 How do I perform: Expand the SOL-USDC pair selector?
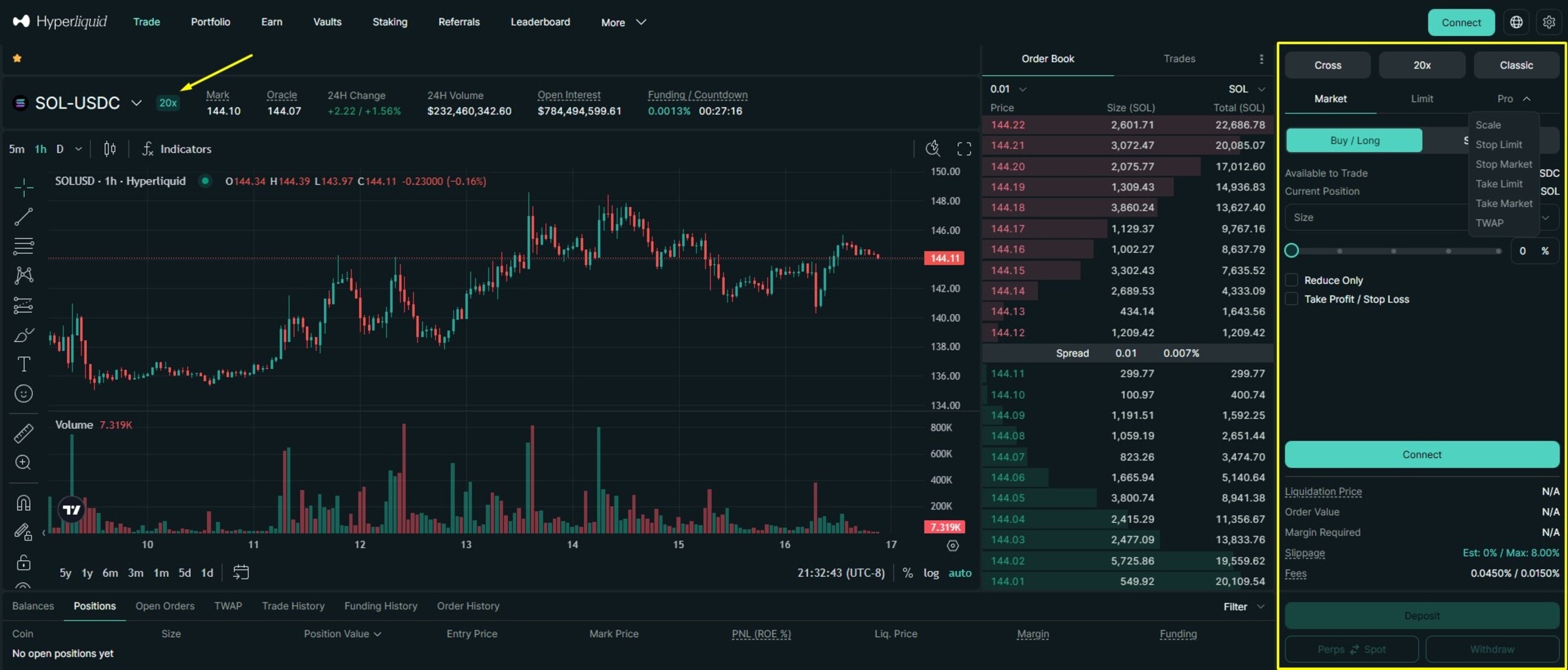tap(136, 103)
